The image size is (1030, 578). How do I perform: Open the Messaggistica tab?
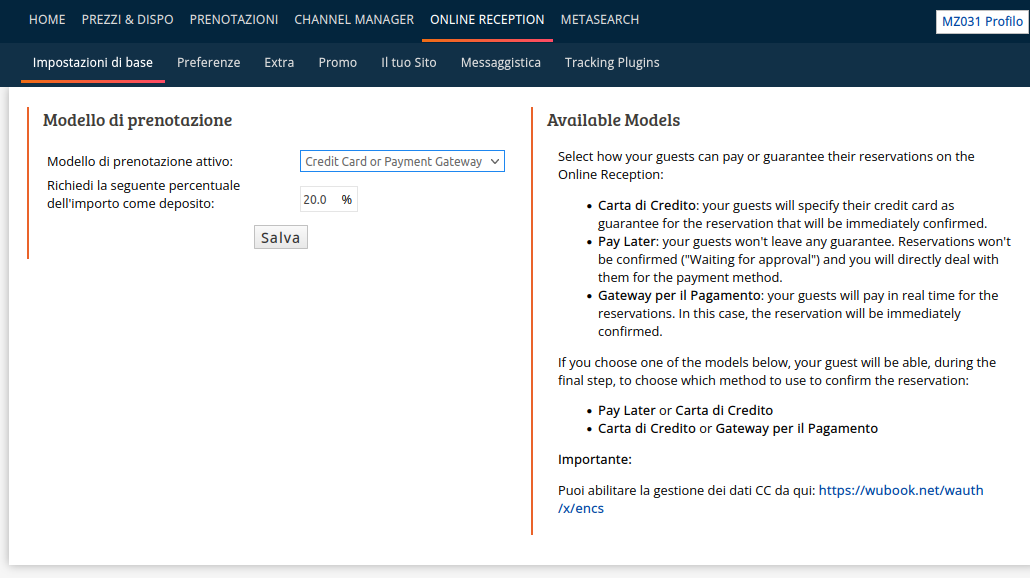(x=501, y=63)
